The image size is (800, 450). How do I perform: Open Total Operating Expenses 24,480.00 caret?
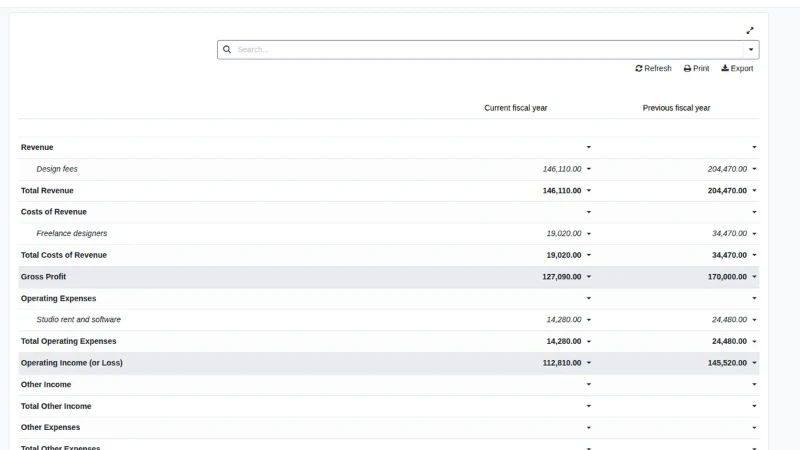[754, 341]
